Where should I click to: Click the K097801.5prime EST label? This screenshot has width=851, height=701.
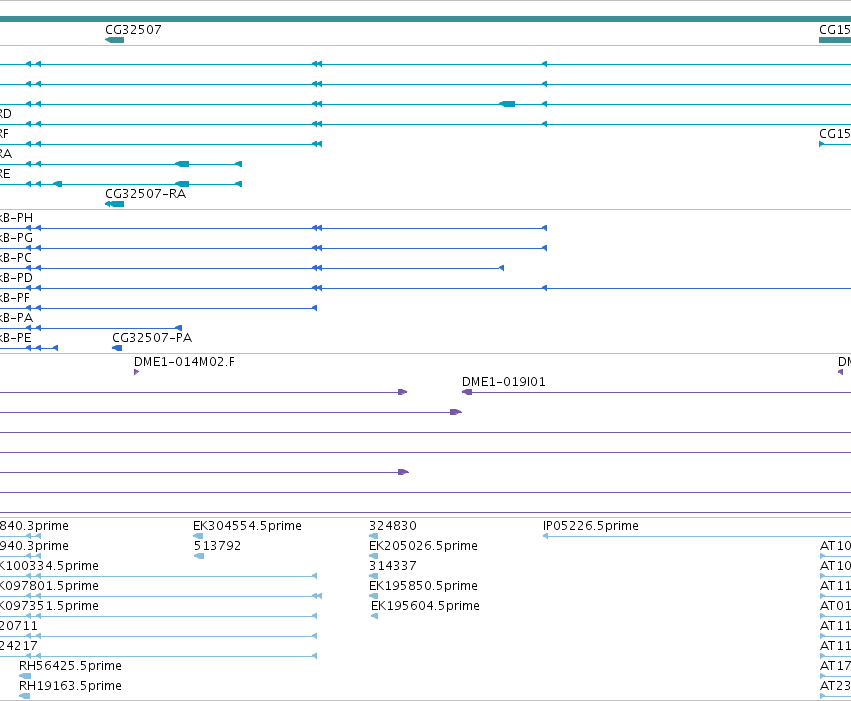click(49, 585)
